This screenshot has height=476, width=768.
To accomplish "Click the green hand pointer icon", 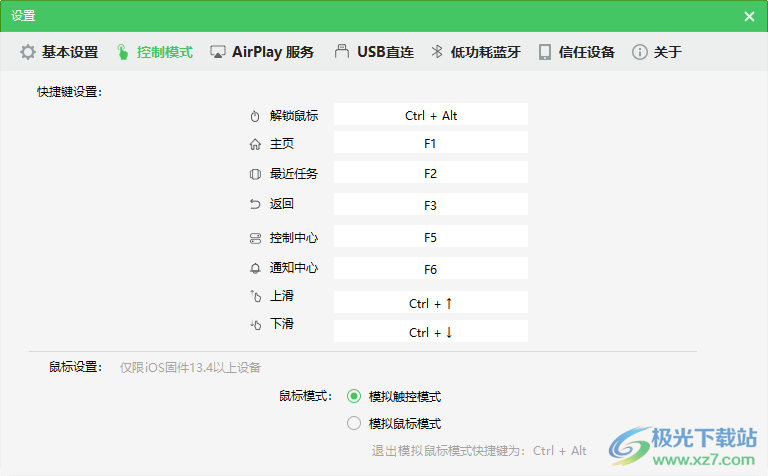I will (x=122, y=52).
